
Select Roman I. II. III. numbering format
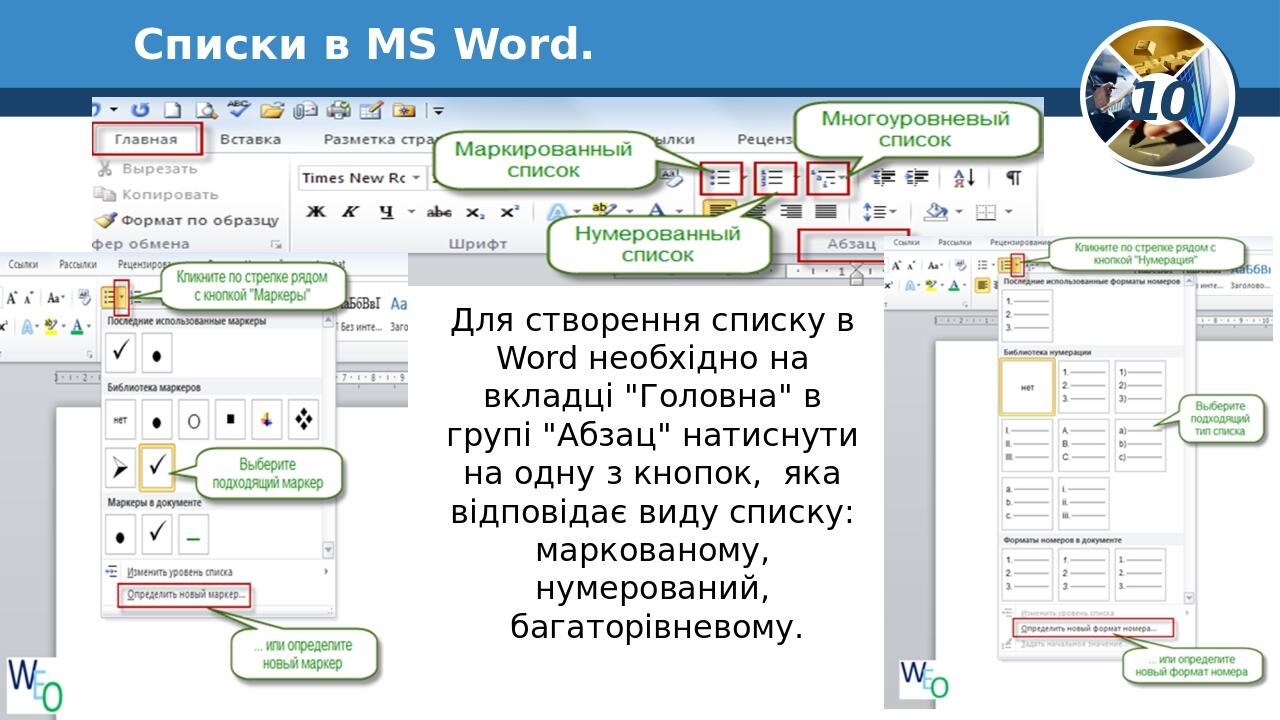(x=1027, y=445)
